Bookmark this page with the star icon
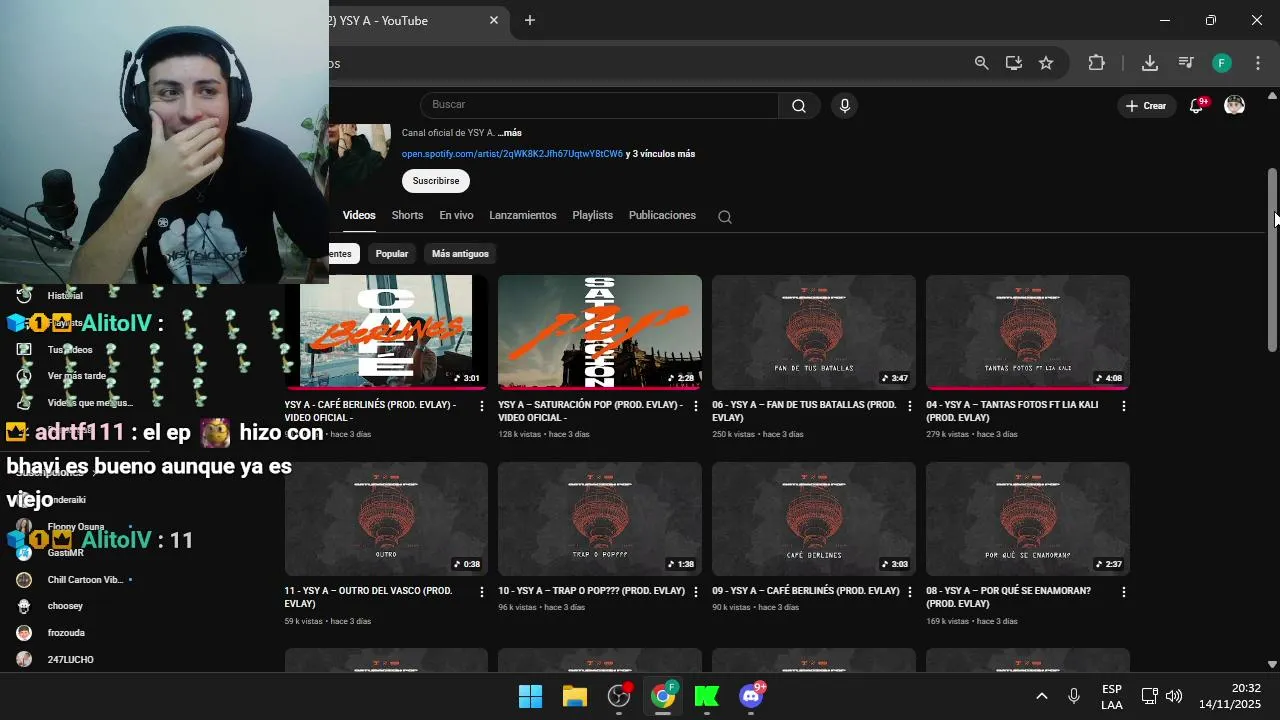Viewport: 1280px width, 720px height. tap(1046, 63)
